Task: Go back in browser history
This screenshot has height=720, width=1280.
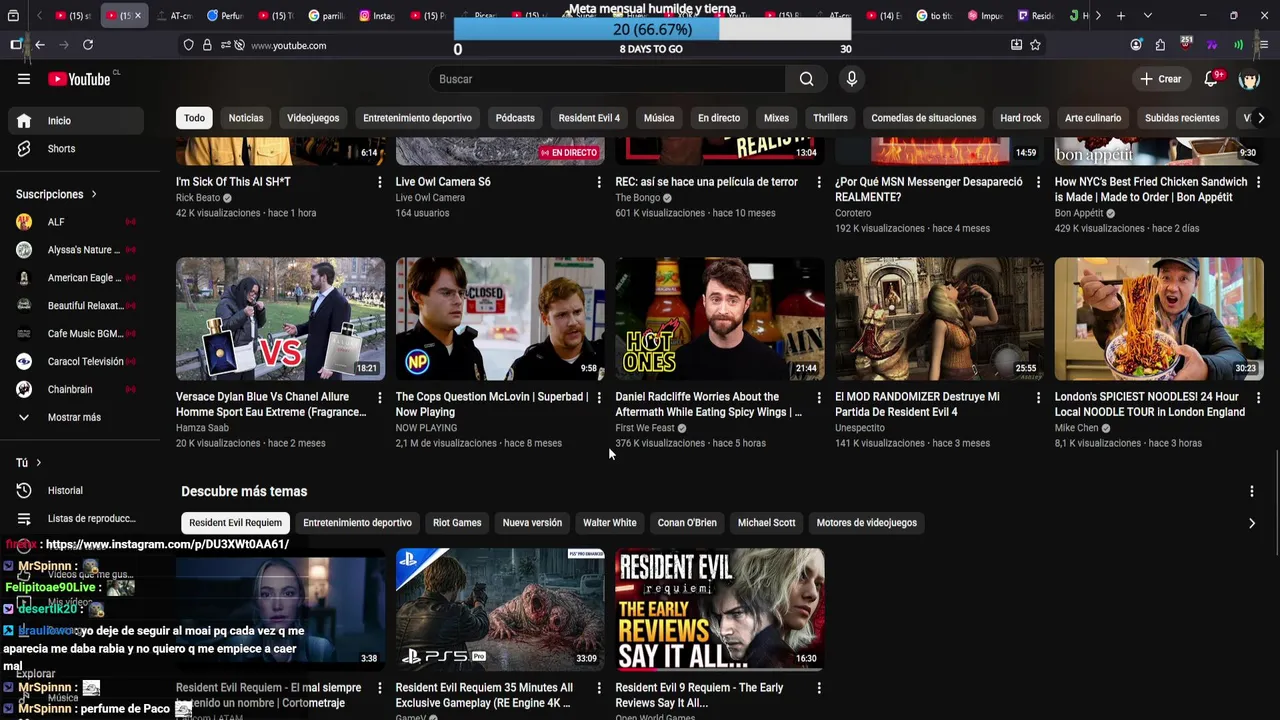Action: (40, 45)
